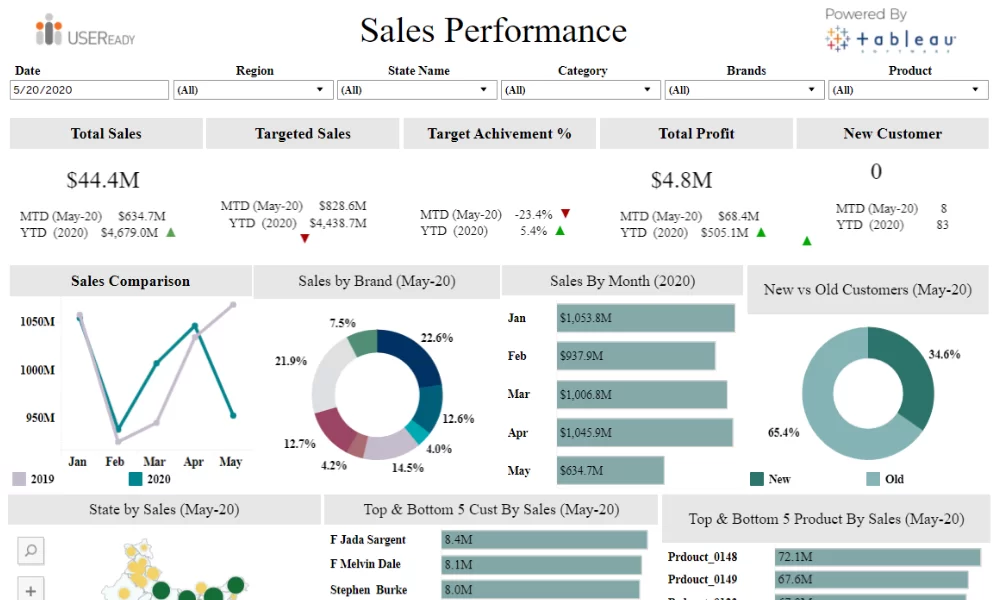Click red down arrow beside -23.4%
Viewport: 1000px width, 600px height.
point(565,213)
